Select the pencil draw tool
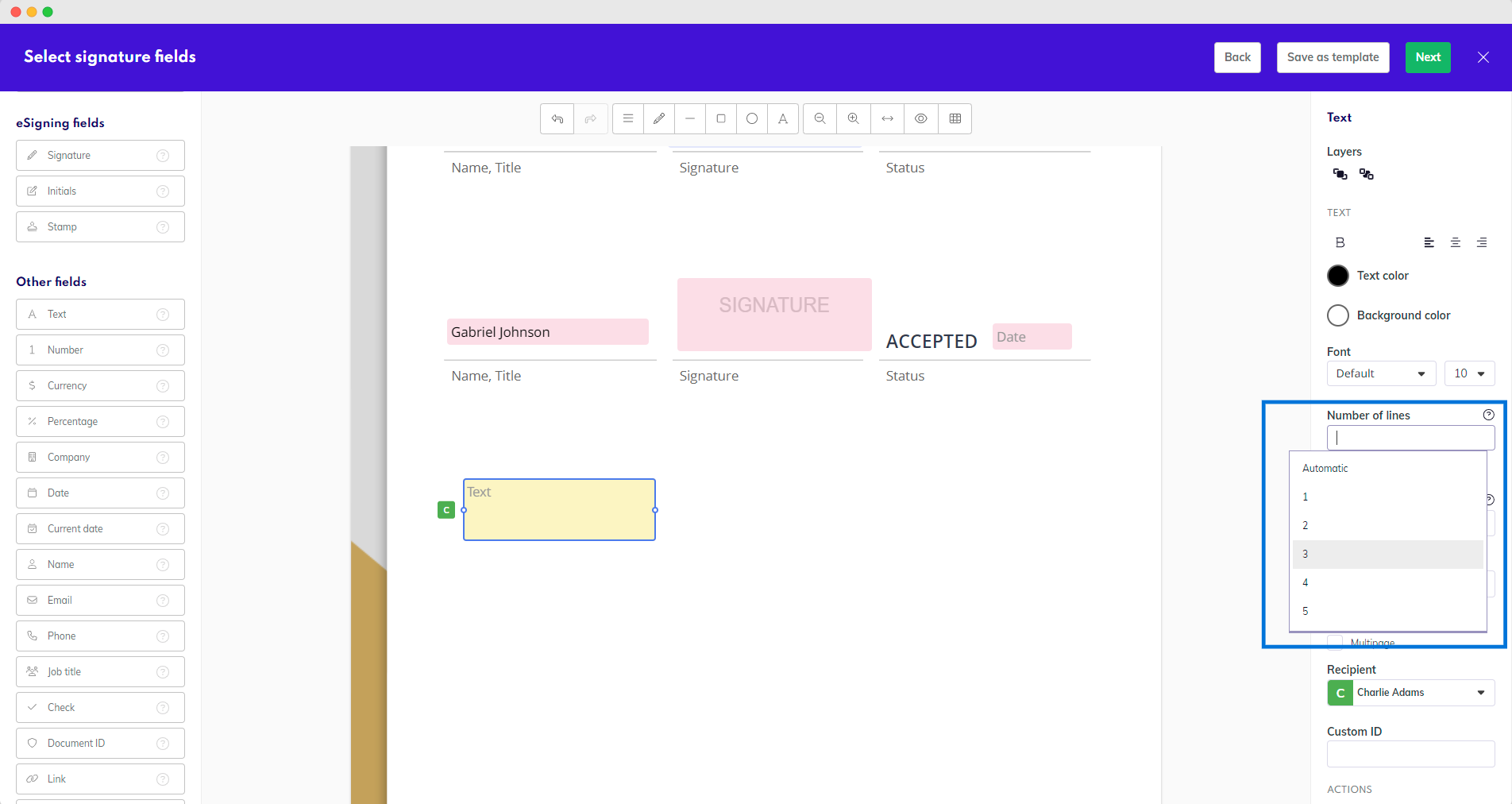The width and height of the screenshot is (1512, 804). (659, 119)
